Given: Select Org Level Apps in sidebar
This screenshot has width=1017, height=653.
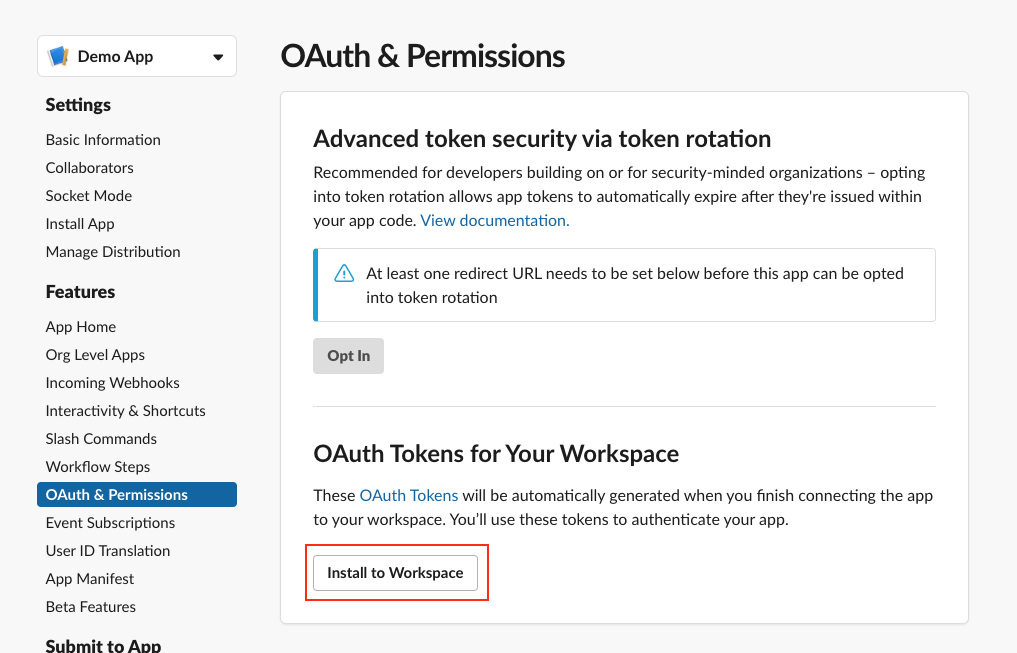Looking at the screenshot, I should [x=95, y=355].
